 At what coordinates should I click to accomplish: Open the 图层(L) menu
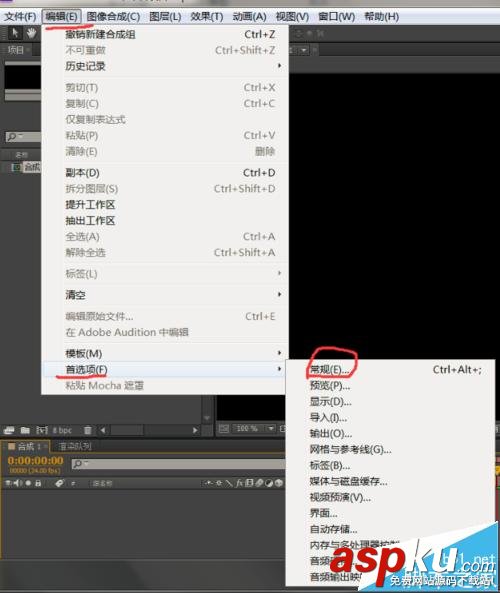point(165,17)
